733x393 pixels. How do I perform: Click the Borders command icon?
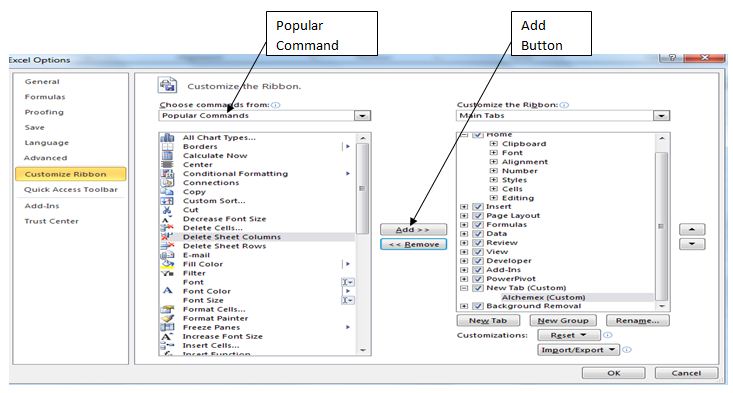tap(167, 146)
